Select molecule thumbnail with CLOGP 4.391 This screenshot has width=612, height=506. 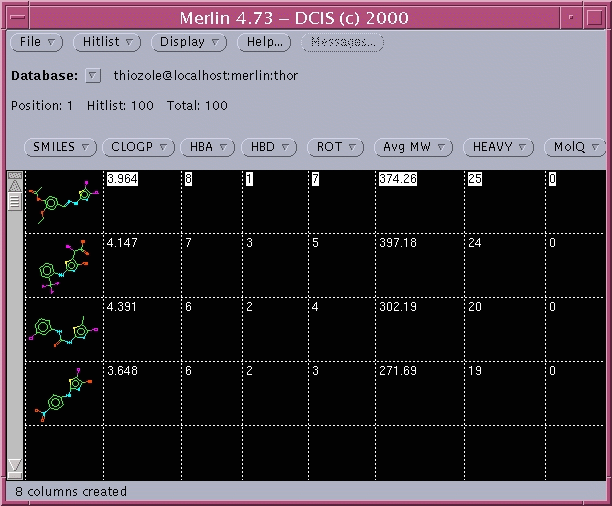point(64,330)
